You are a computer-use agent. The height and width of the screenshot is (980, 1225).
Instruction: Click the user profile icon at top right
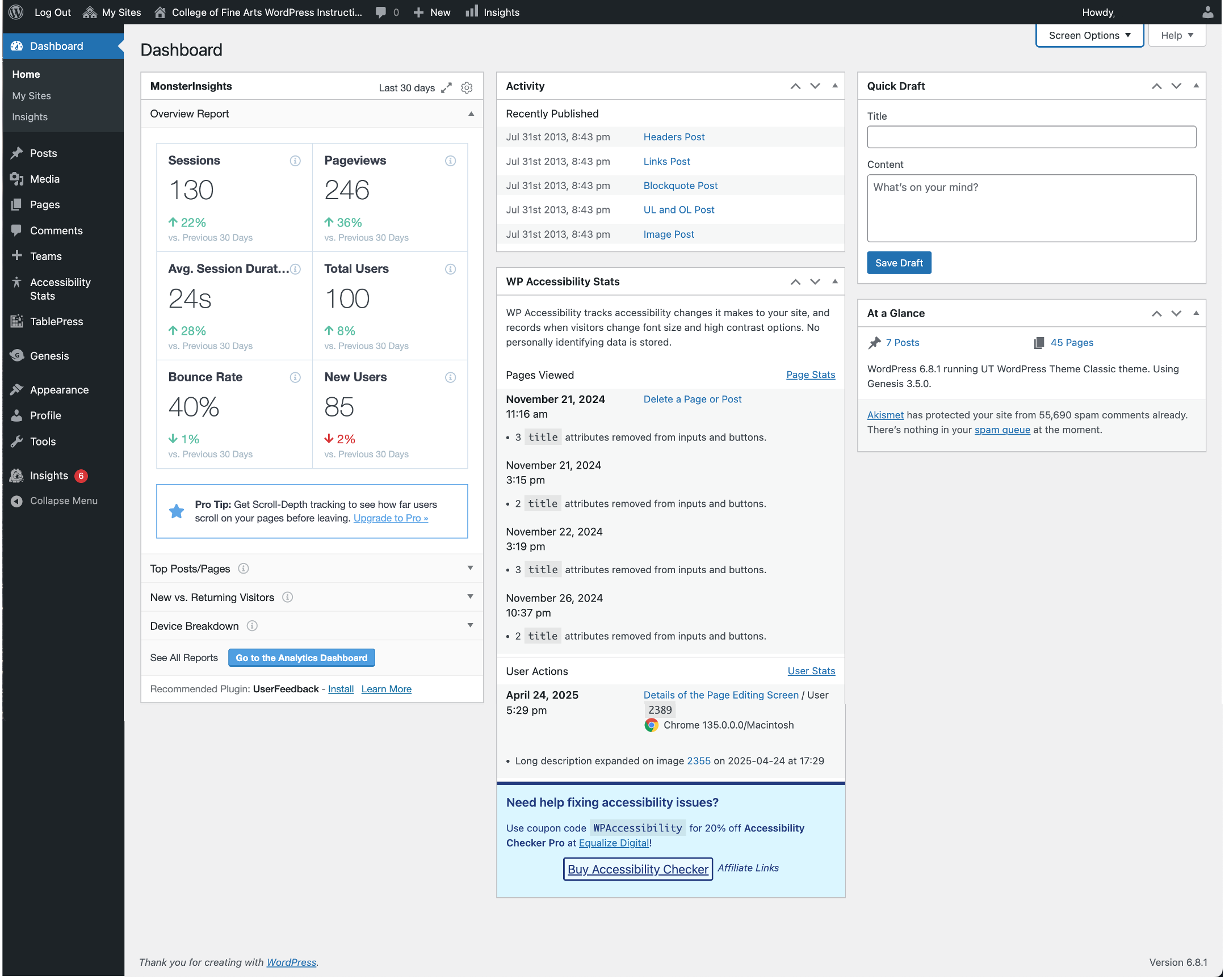click(x=1207, y=11)
